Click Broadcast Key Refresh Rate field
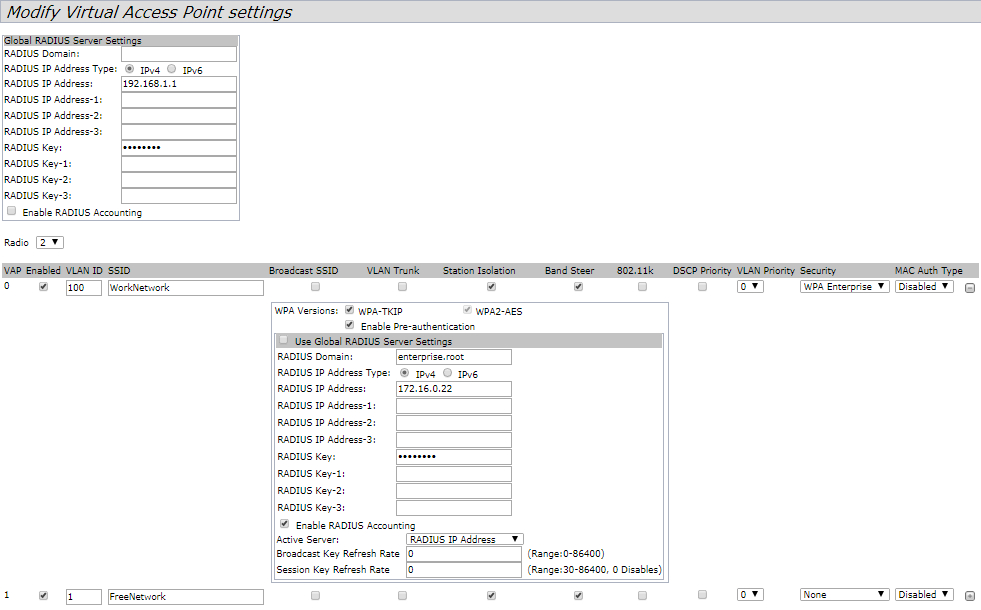 464,554
